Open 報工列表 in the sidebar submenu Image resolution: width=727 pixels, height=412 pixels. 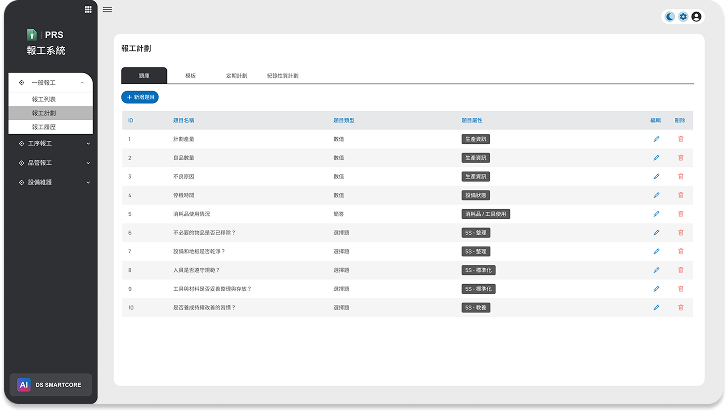(x=44, y=100)
